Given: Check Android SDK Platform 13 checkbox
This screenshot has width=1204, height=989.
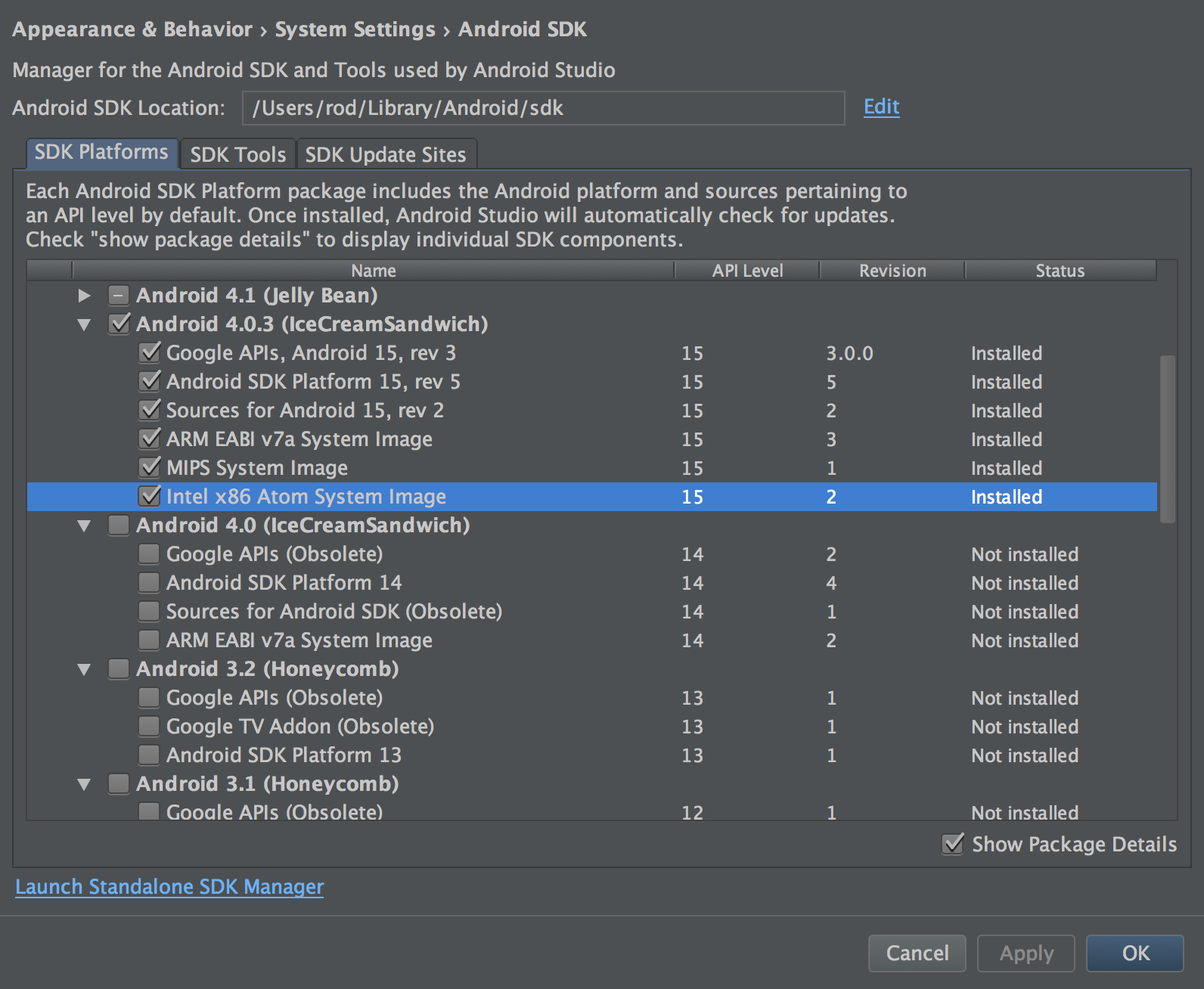Looking at the screenshot, I should click(x=149, y=755).
